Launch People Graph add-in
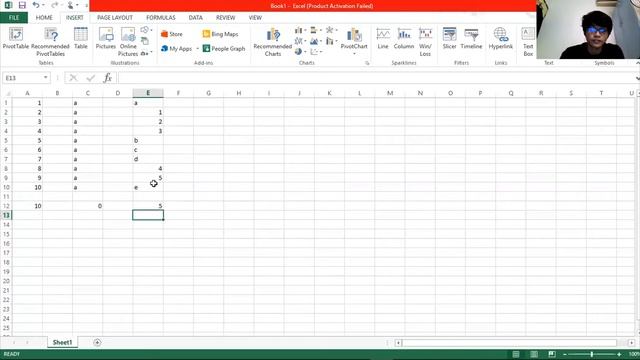 pyautogui.click(x=224, y=49)
